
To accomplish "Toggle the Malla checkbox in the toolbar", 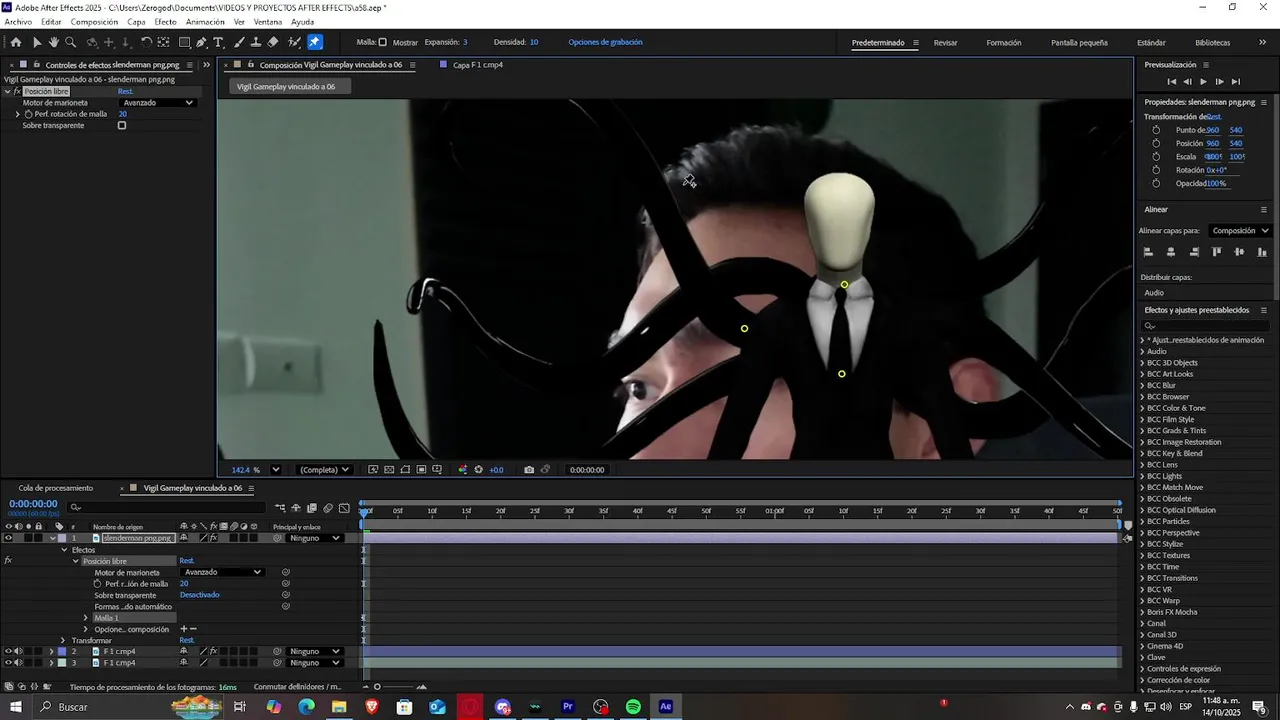I will click(x=382, y=42).
